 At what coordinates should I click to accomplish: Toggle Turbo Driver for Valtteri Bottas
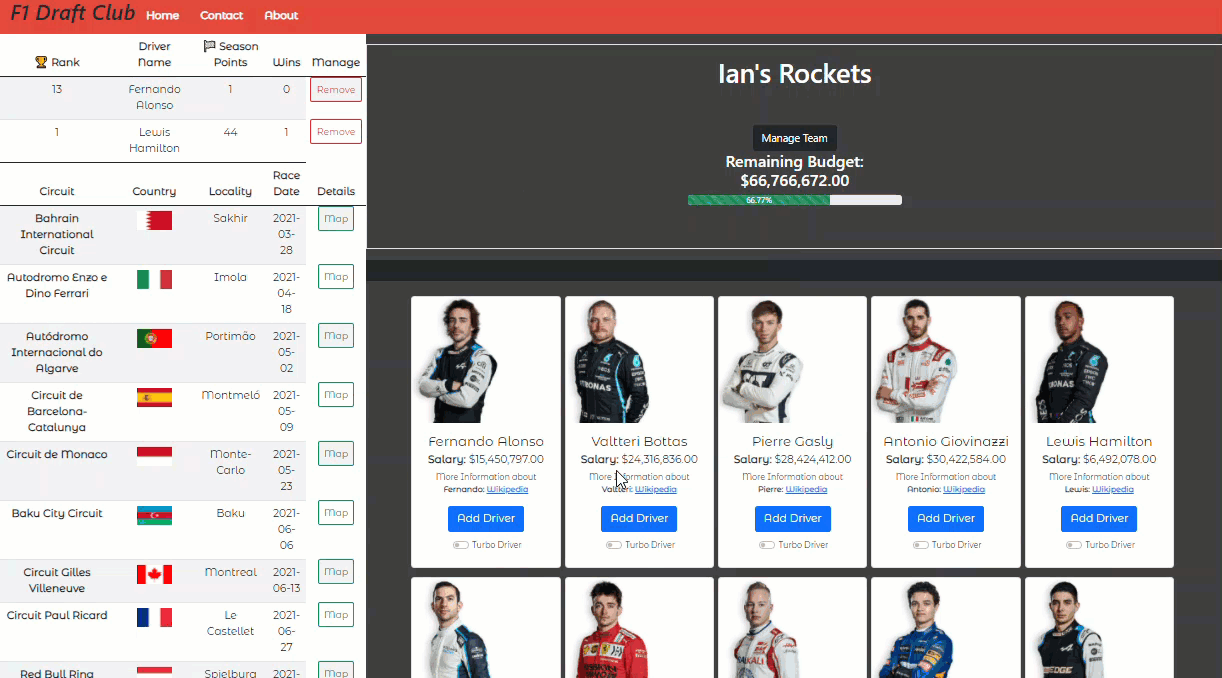point(613,545)
